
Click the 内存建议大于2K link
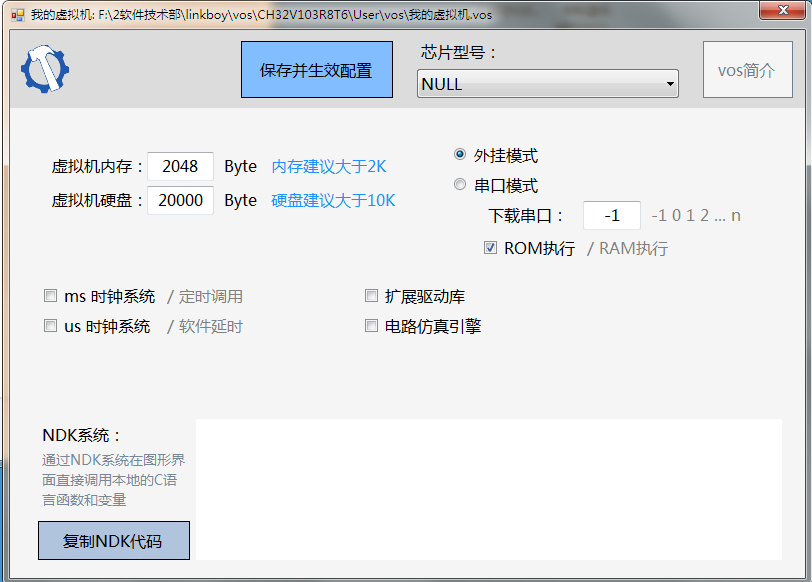(x=329, y=166)
